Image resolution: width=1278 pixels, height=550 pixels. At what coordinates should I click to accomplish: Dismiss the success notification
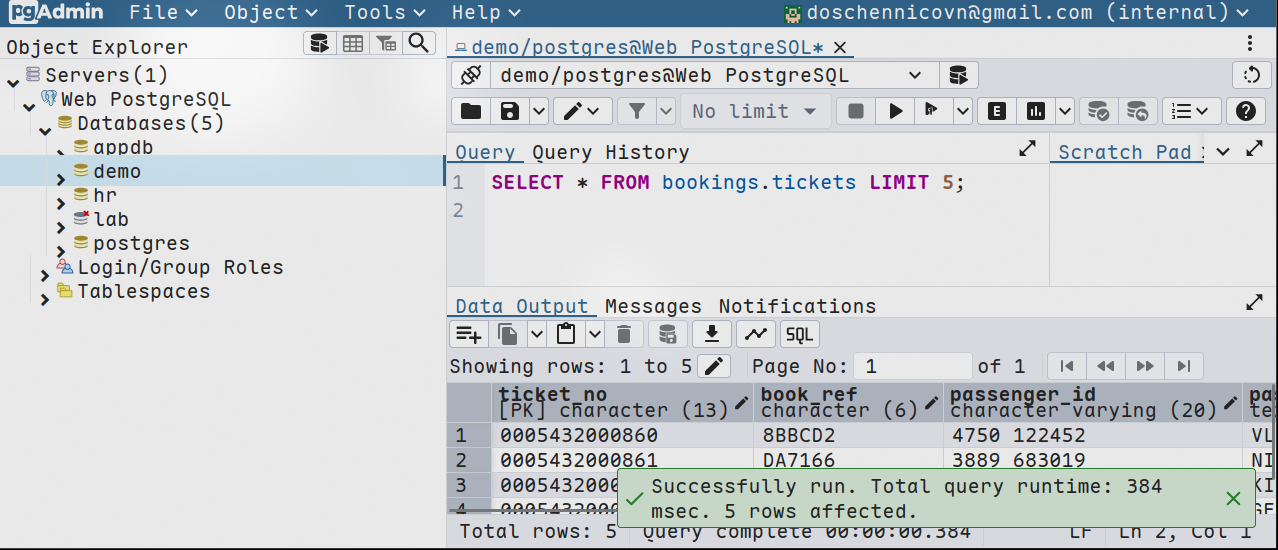click(1233, 498)
